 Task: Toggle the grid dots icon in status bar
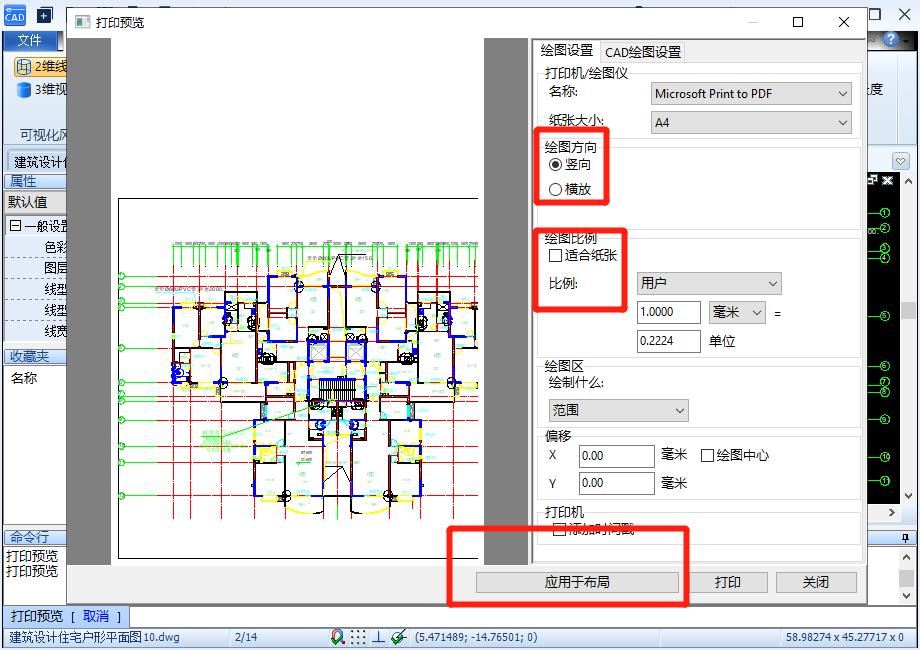point(358,636)
